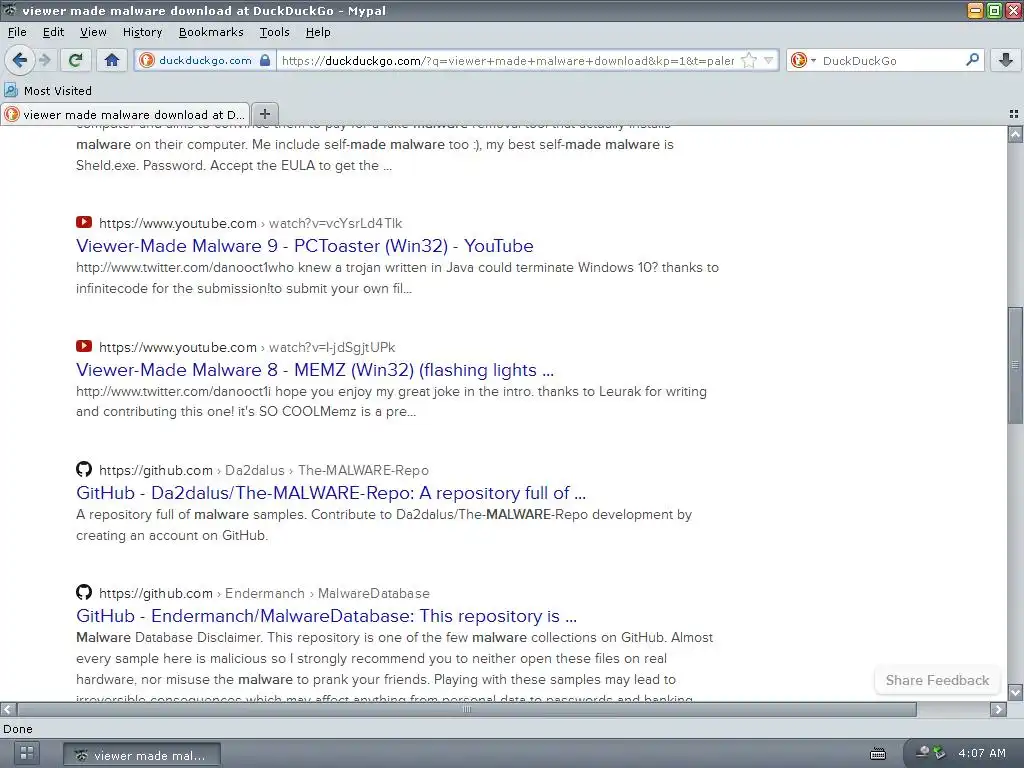Open Viewer-Made Malware 8 MEMZ result
Image resolution: width=1024 pixels, height=768 pixels.
[x=315, y=370]
